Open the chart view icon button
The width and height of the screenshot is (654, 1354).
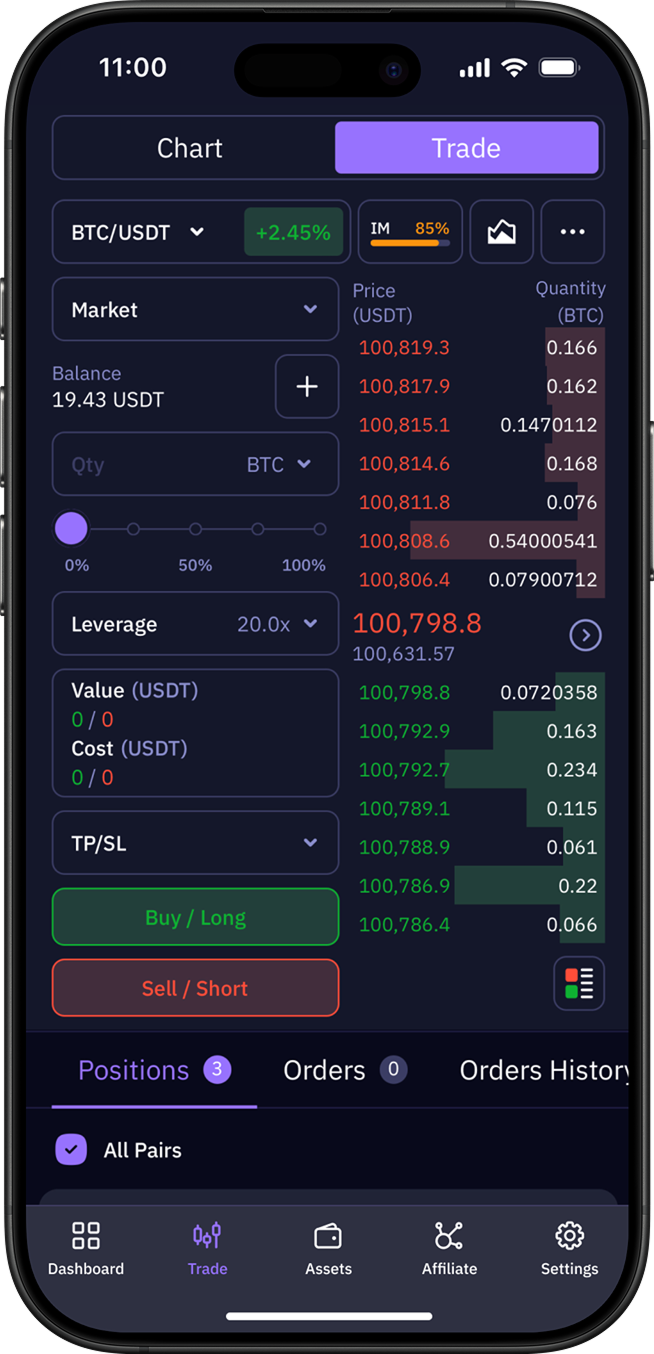click(x=501, y=232)
